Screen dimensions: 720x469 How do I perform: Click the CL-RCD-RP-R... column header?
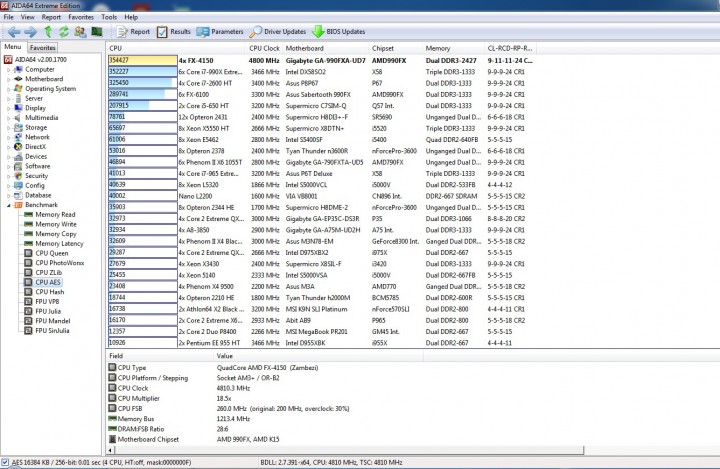[x=510, y=48]
